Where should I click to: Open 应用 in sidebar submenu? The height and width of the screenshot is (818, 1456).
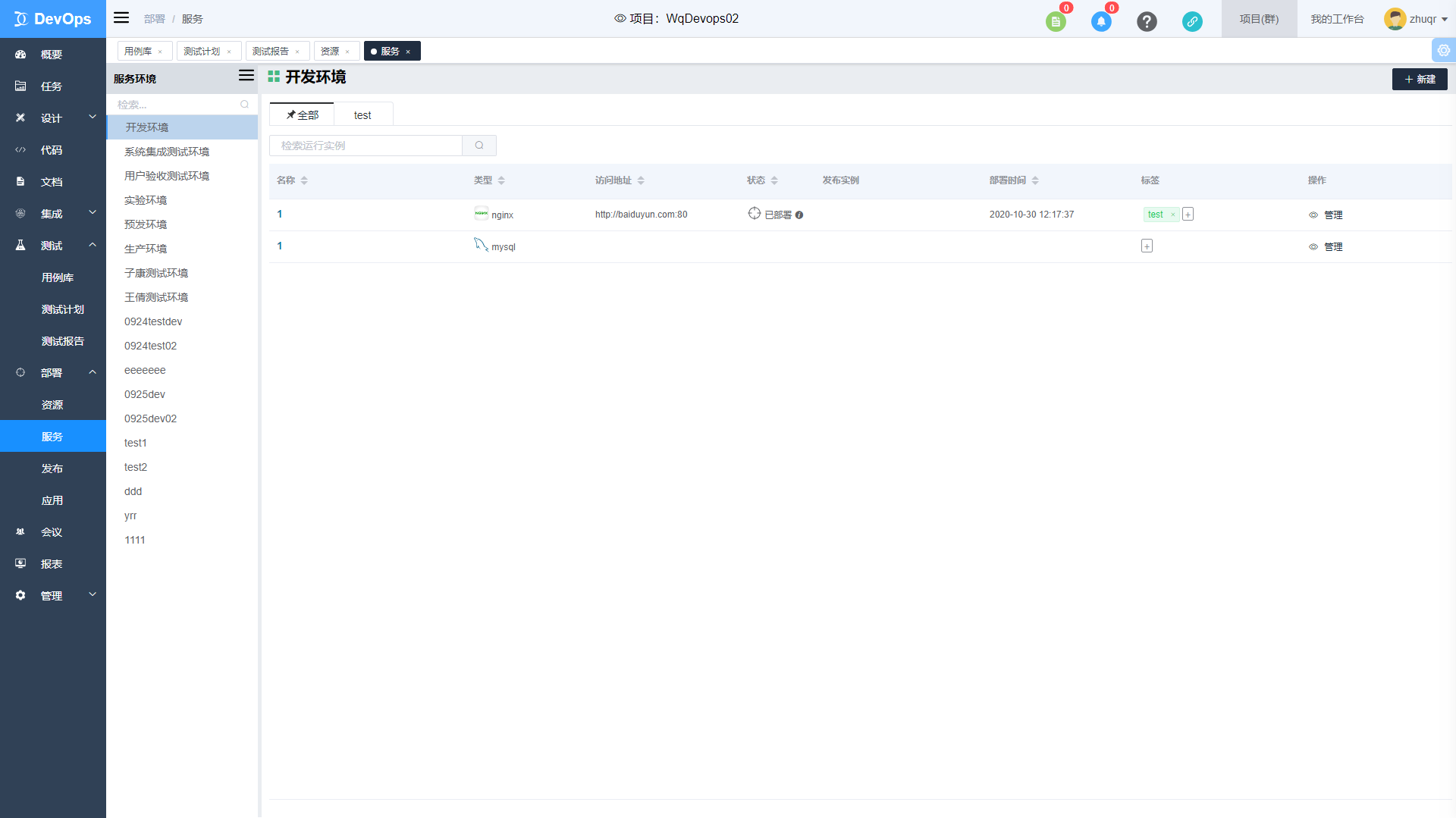click(x=53, y=500)
